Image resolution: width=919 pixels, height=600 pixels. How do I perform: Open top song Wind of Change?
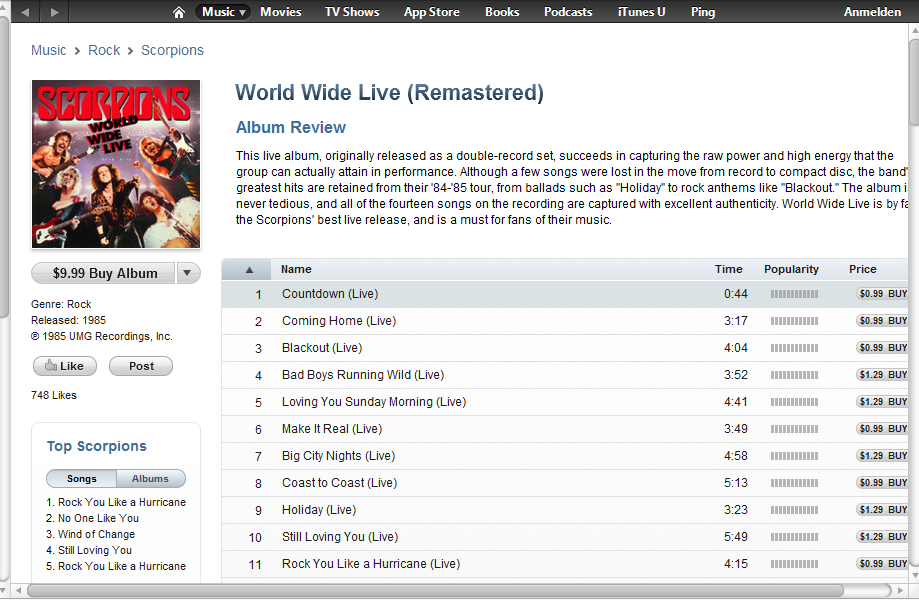click(90, 534)
